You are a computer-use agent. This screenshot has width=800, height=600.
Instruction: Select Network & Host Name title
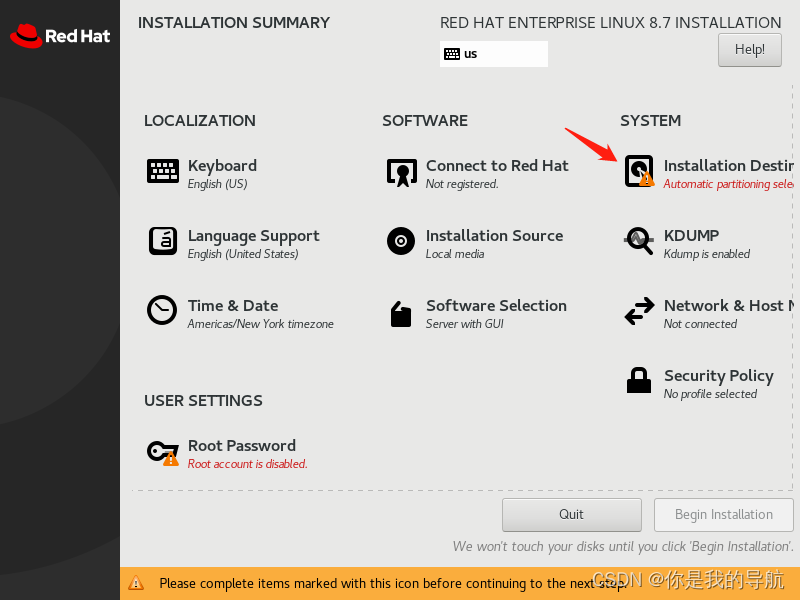(728, 306)
